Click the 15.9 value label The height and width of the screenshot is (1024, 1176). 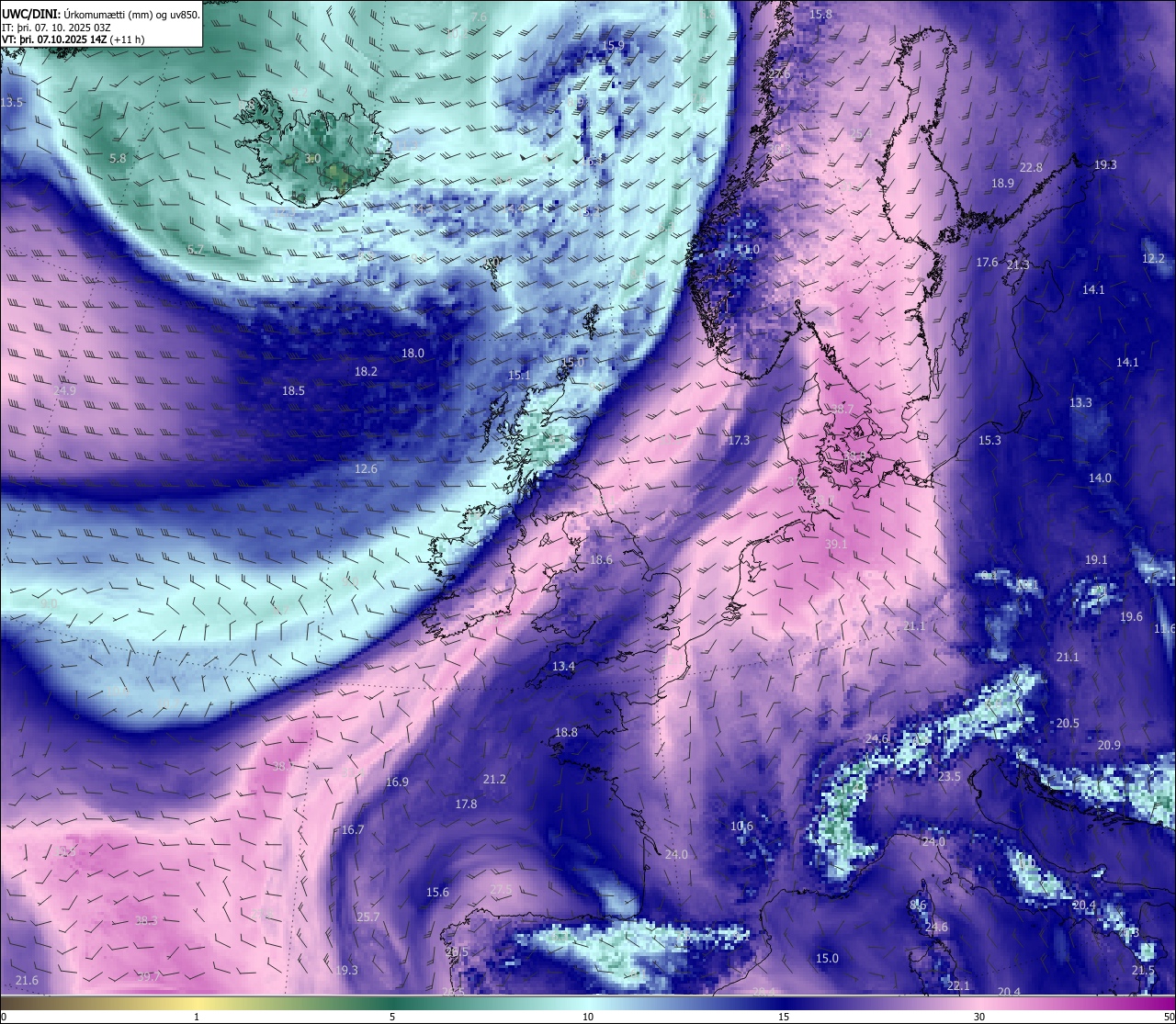click(x=613, y=46)
